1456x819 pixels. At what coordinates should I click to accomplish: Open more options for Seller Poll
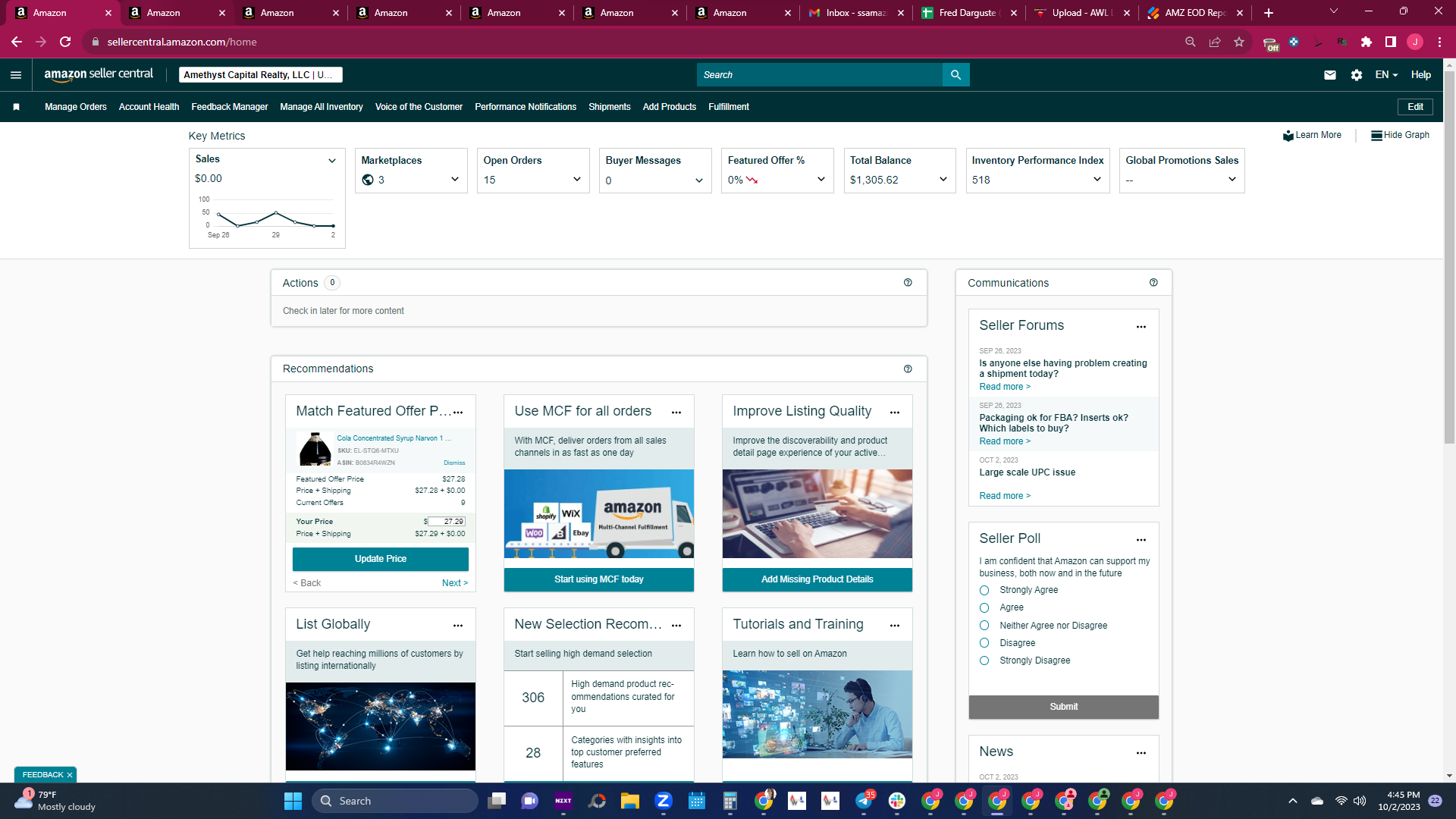pos(1141,540)
